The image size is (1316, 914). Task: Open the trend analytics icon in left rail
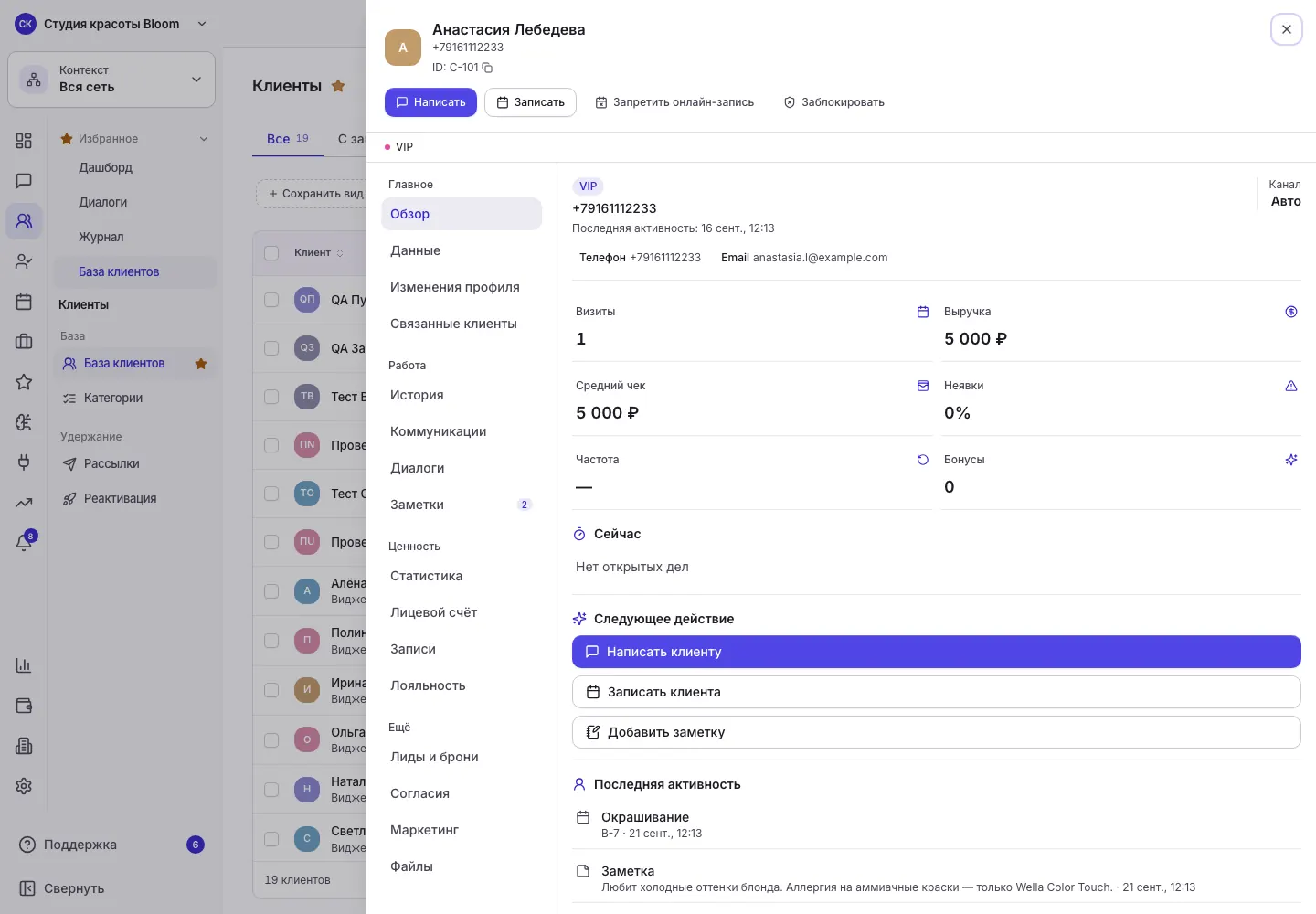pos(24,503)
